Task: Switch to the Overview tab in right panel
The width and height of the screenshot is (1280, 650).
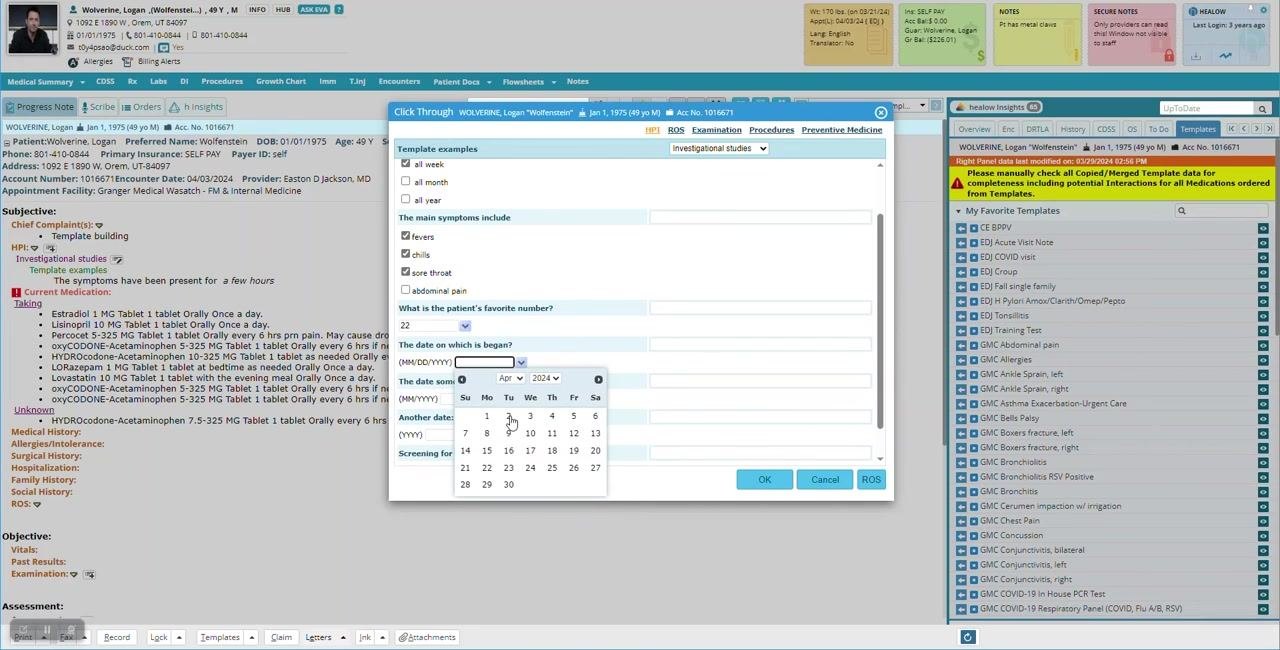Action: point(974,129)
